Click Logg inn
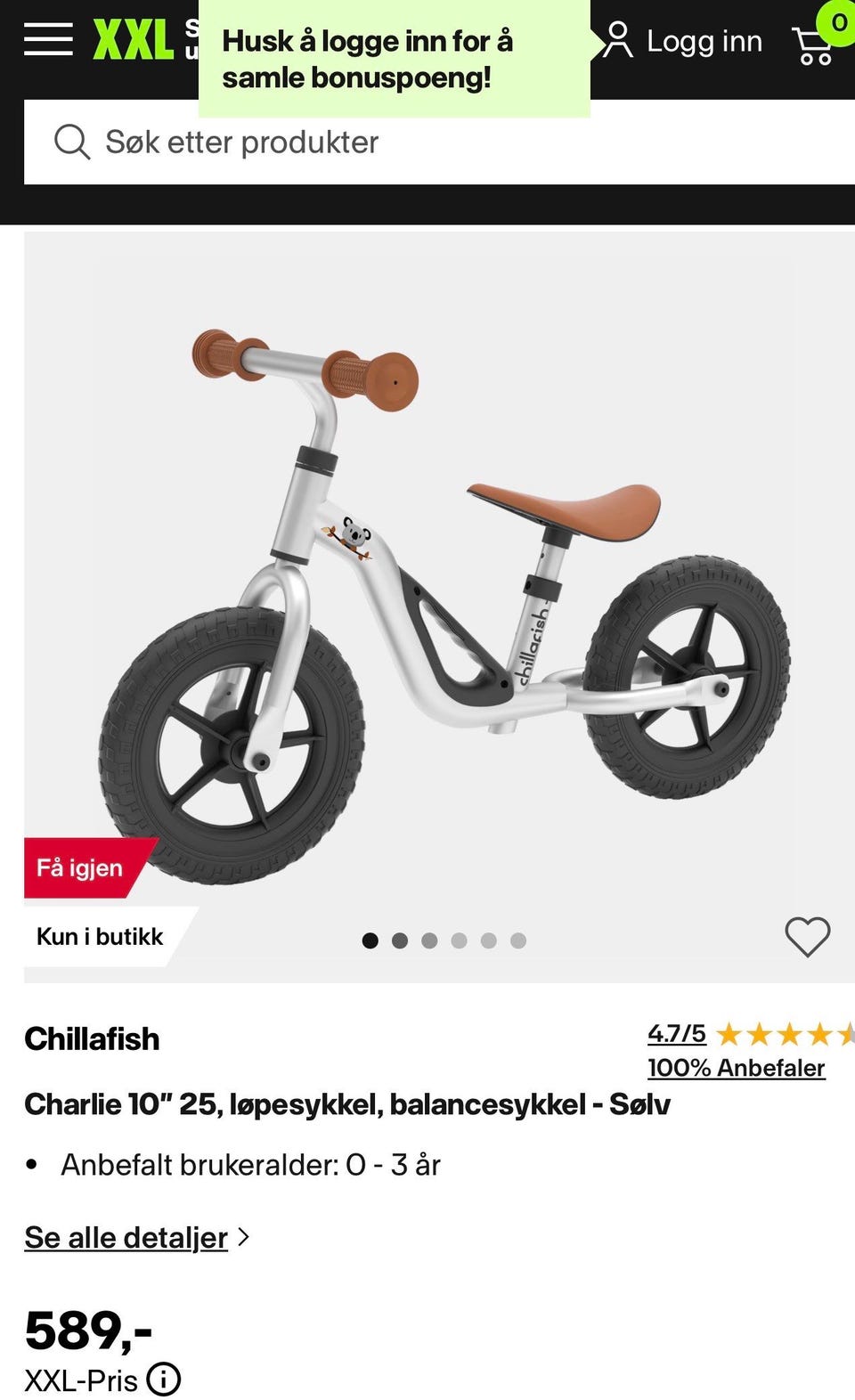Screen dimensions: 855x1400 click(704, 41)
